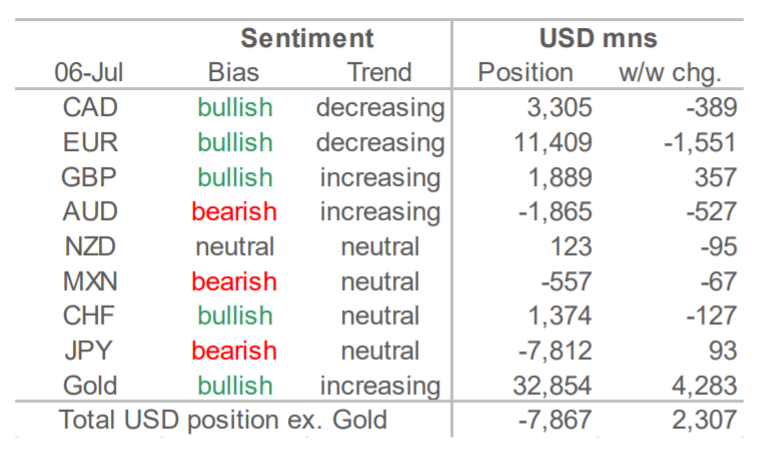Click the JPY position value -7,812
Screen dimensions: 771x450
point(555,352)
